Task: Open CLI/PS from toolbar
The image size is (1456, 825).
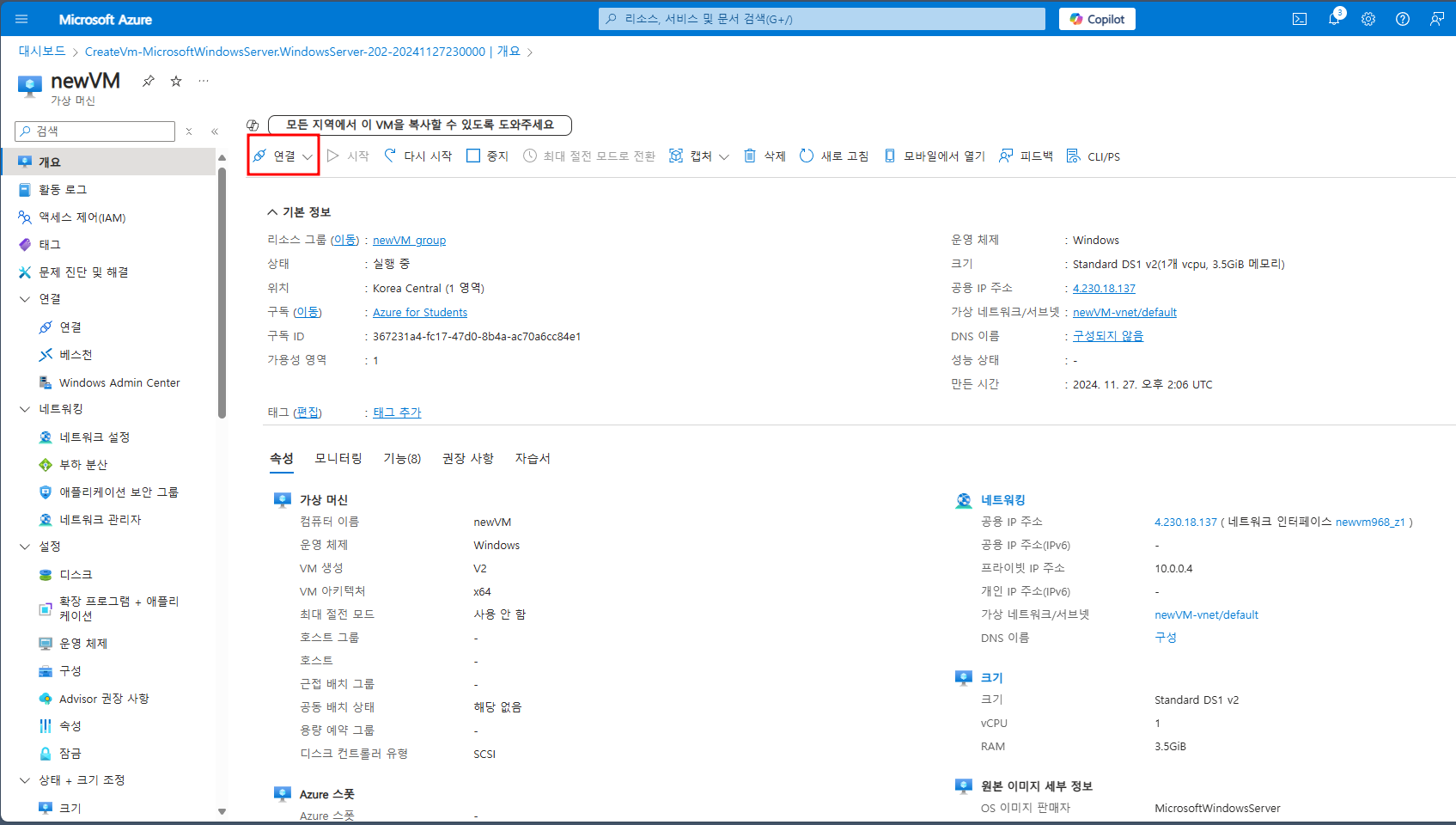Action: tap(1094, 156)
